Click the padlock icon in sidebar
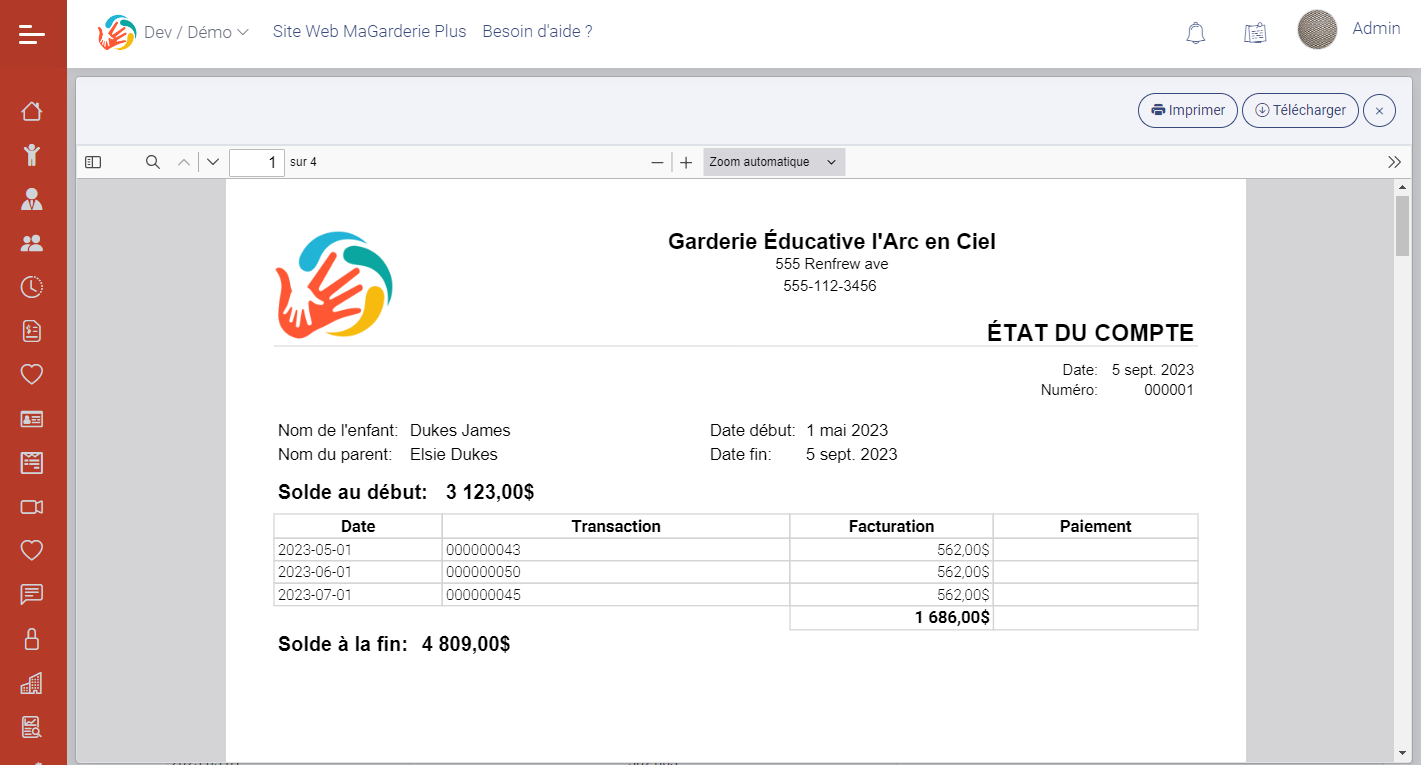 pyautogui.click(x=32, y=639)
